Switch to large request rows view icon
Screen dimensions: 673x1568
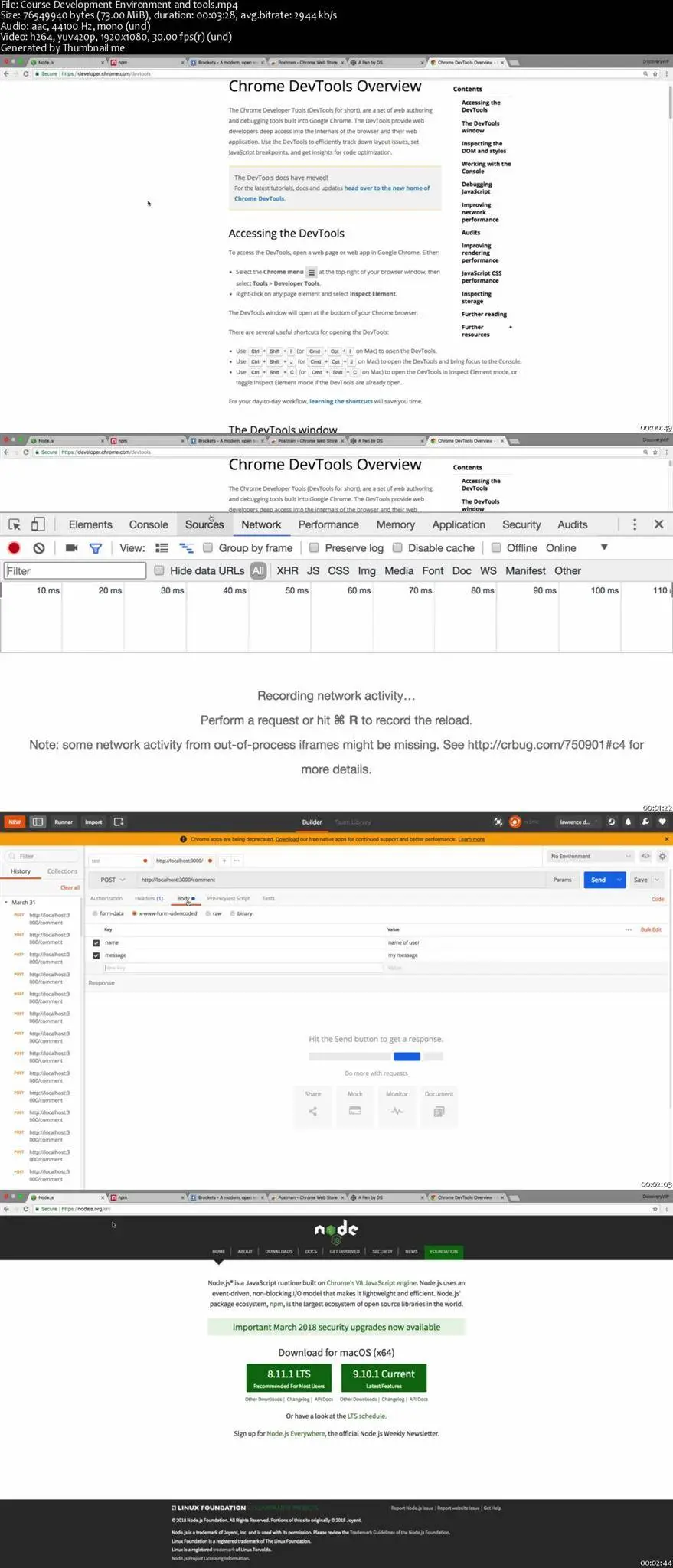[x=162, y=548]
